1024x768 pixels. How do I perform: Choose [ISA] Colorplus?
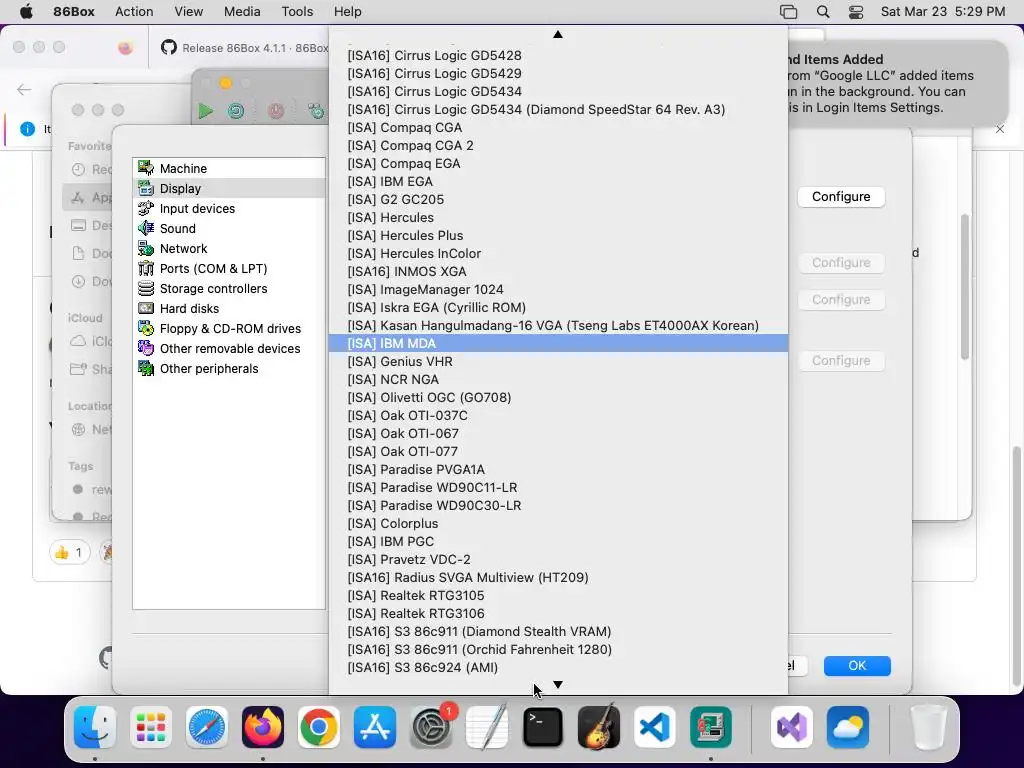point(558,524)
